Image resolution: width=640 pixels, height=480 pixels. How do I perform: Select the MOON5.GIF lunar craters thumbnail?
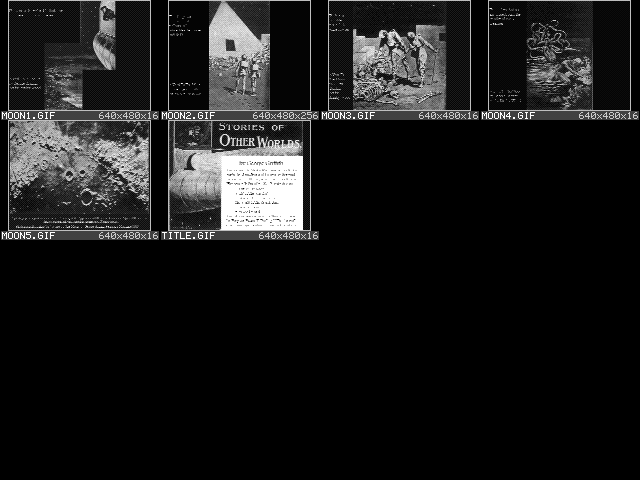(80, 175)
